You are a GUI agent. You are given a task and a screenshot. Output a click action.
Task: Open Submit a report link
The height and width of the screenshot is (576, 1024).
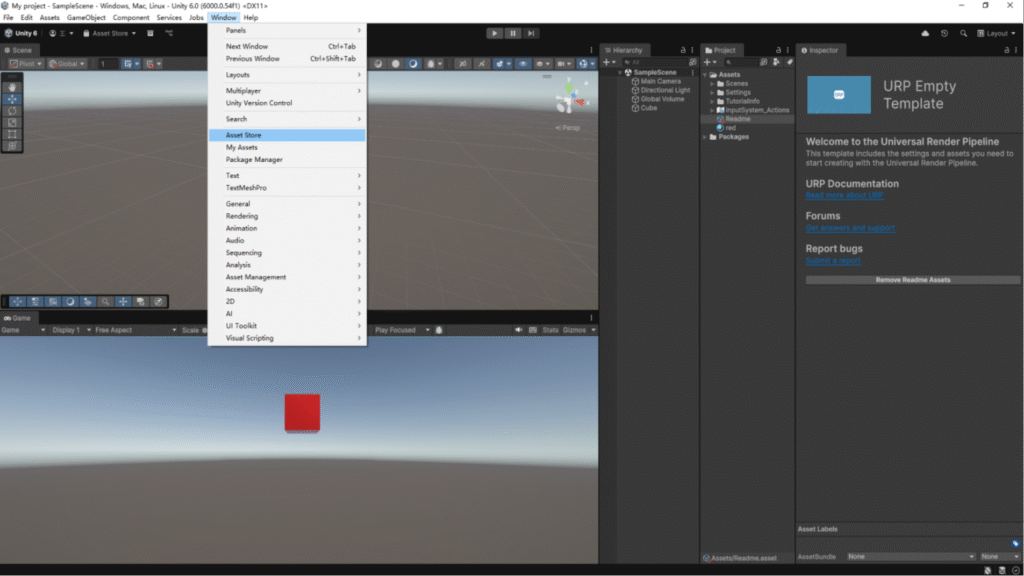(x=833, y=261)
